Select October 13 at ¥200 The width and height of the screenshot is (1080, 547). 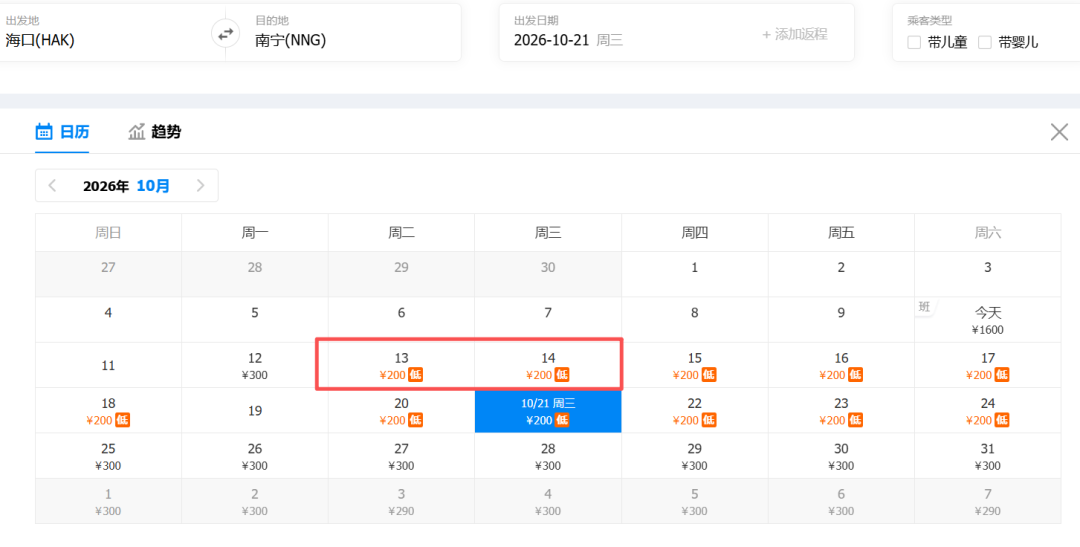point(402,365)
